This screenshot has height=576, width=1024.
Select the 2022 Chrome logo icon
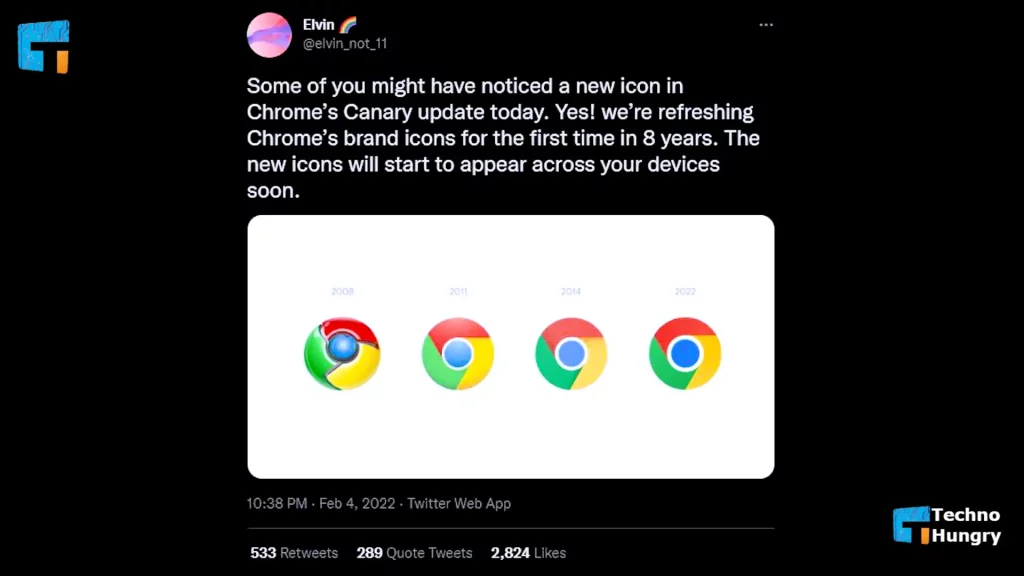(684, 352)
